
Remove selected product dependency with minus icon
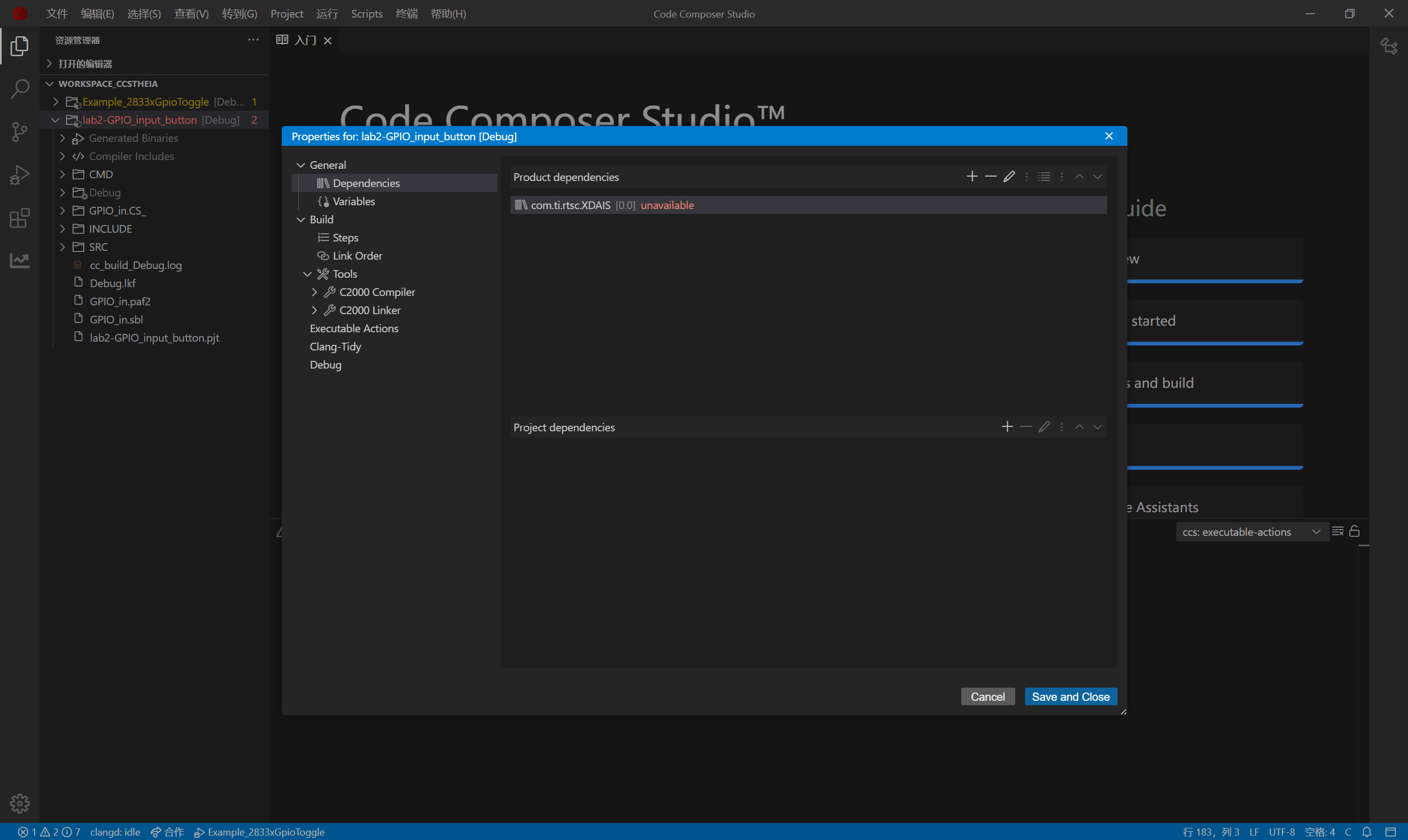(990, 177)
